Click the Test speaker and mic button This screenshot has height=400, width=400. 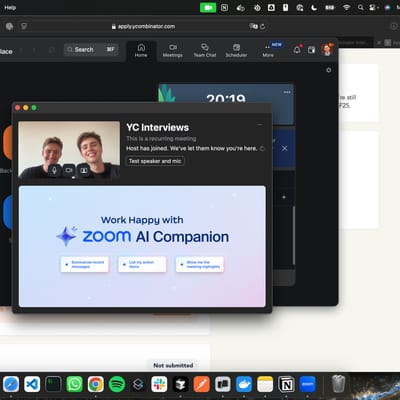tap(155, 161)
